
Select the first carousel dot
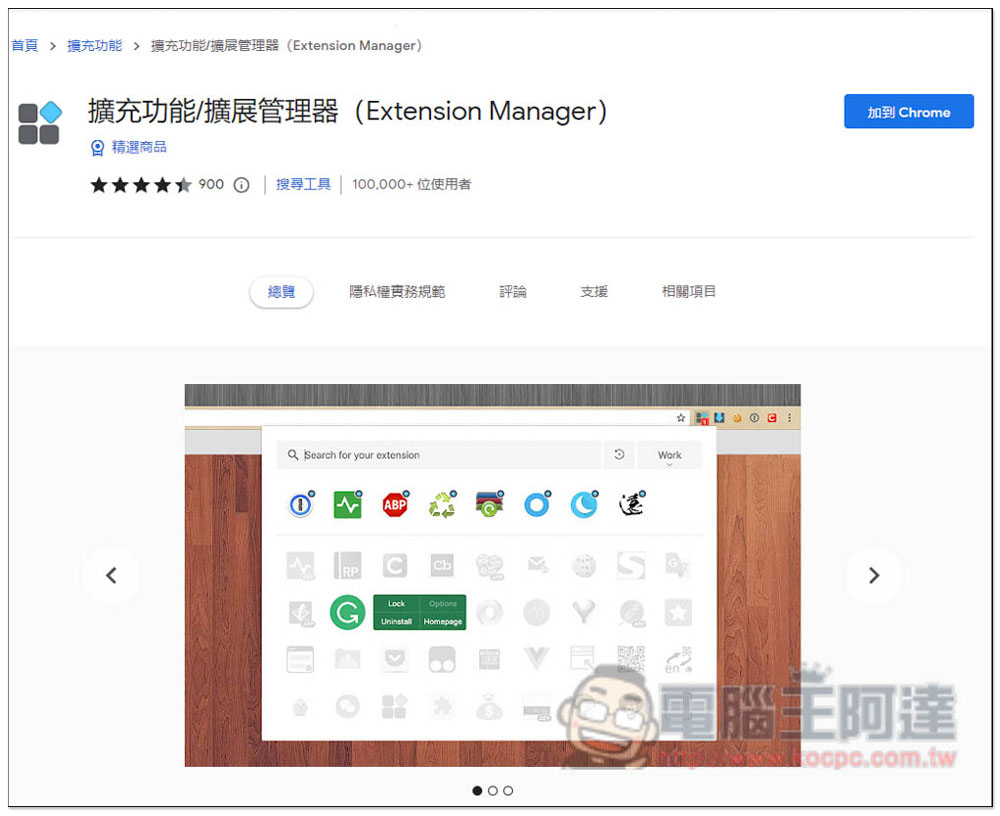pos(477,790)
